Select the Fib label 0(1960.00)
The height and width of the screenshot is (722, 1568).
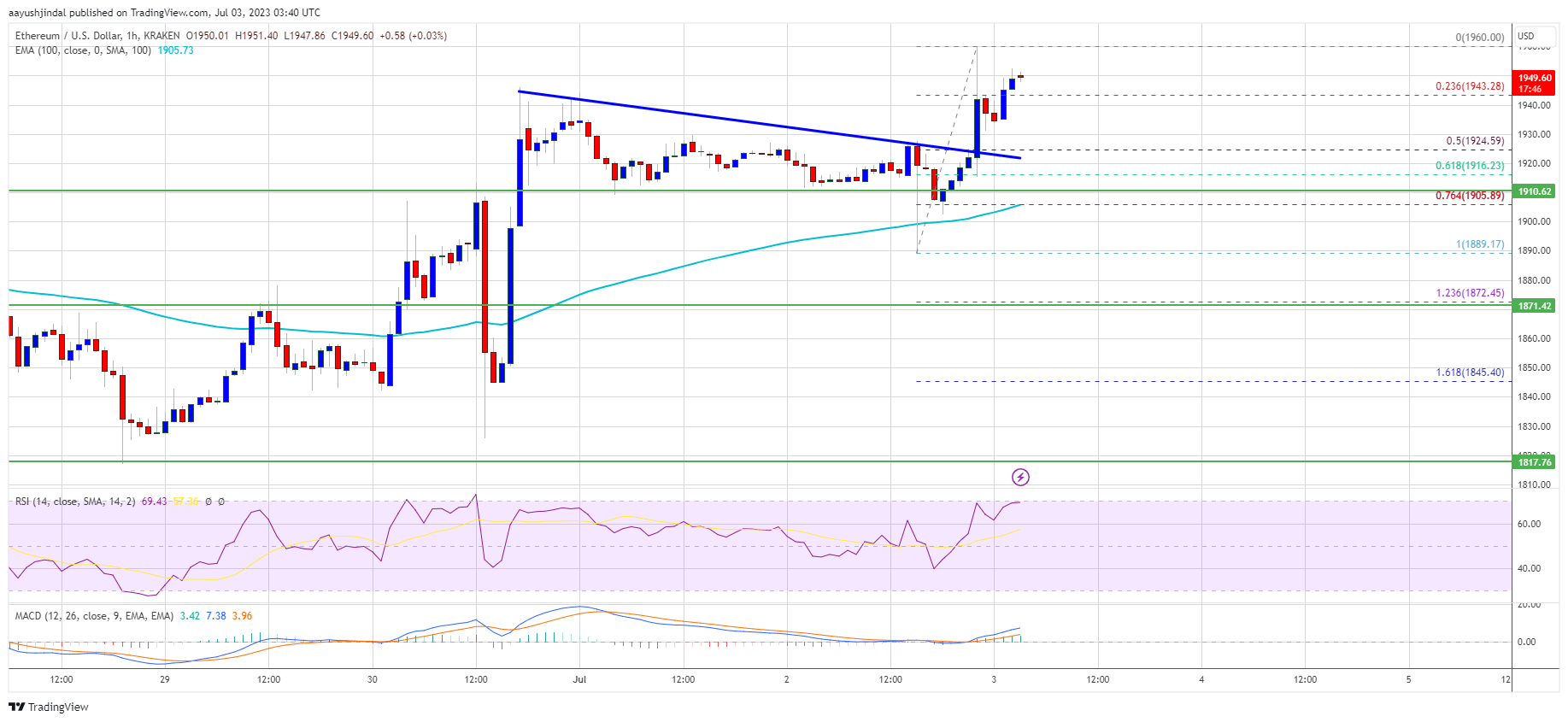coord(1480,38)
